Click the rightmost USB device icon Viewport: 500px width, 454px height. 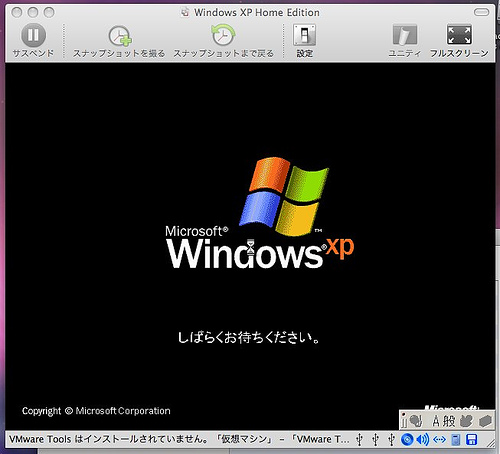(x=391, y=439)
